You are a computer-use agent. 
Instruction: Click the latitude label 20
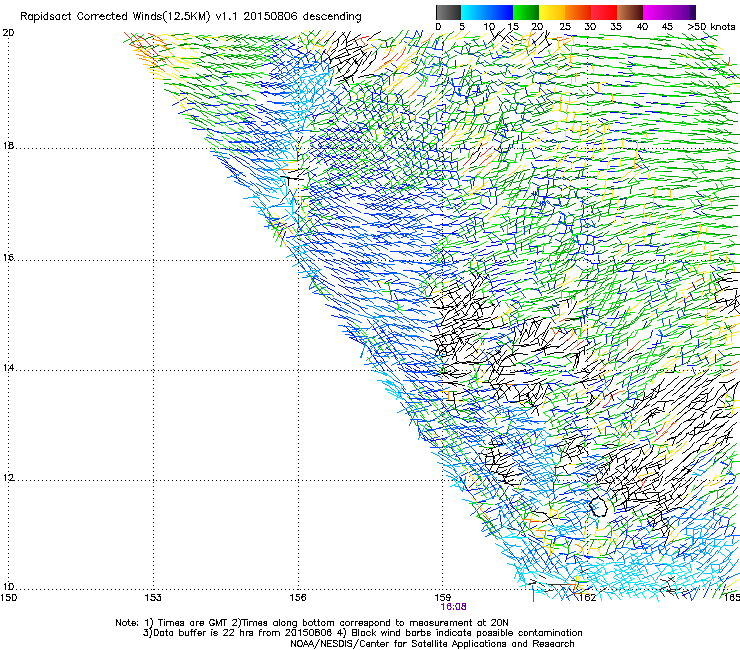(x=8, y=33)
